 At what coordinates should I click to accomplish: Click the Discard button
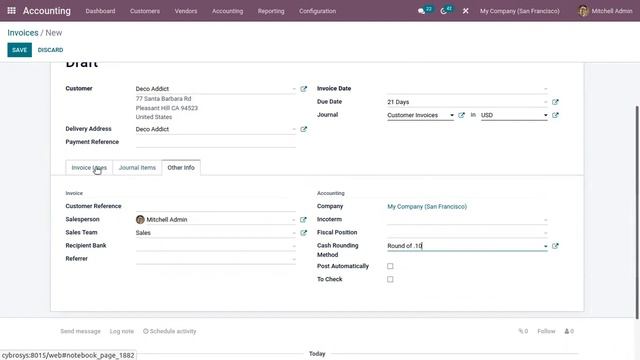(50, 50)
